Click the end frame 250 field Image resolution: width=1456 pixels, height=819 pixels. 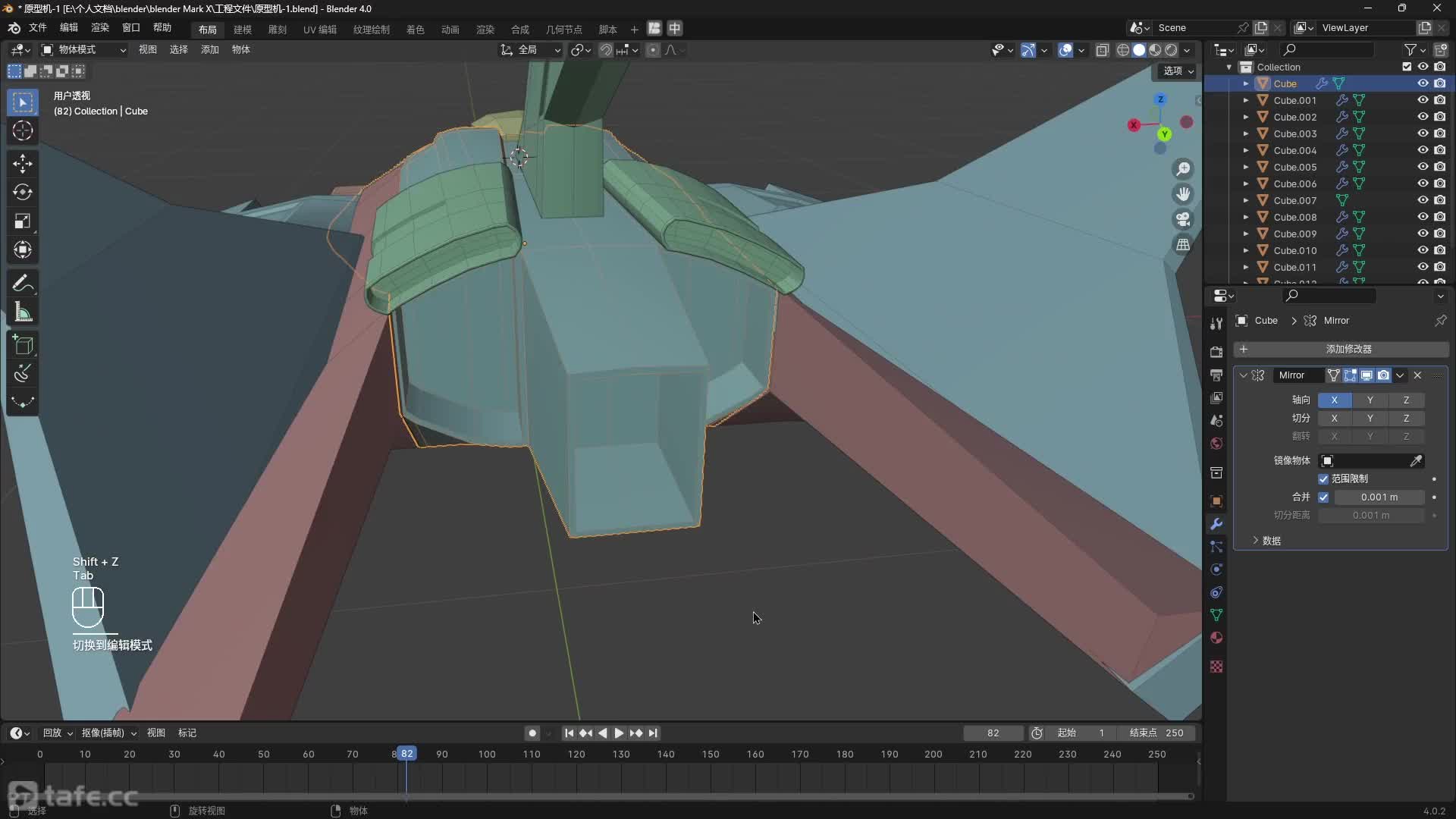click(1157, 733)
